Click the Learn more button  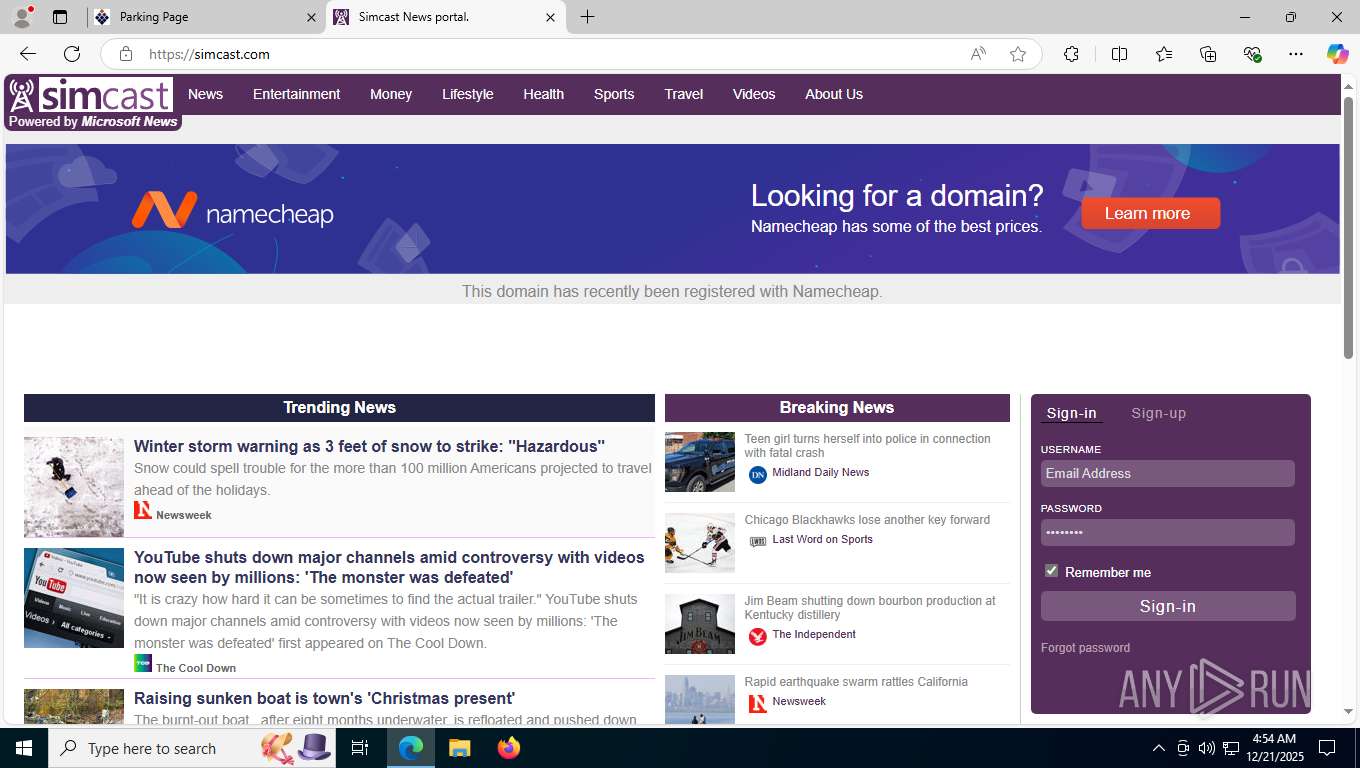pos(1150,213)
